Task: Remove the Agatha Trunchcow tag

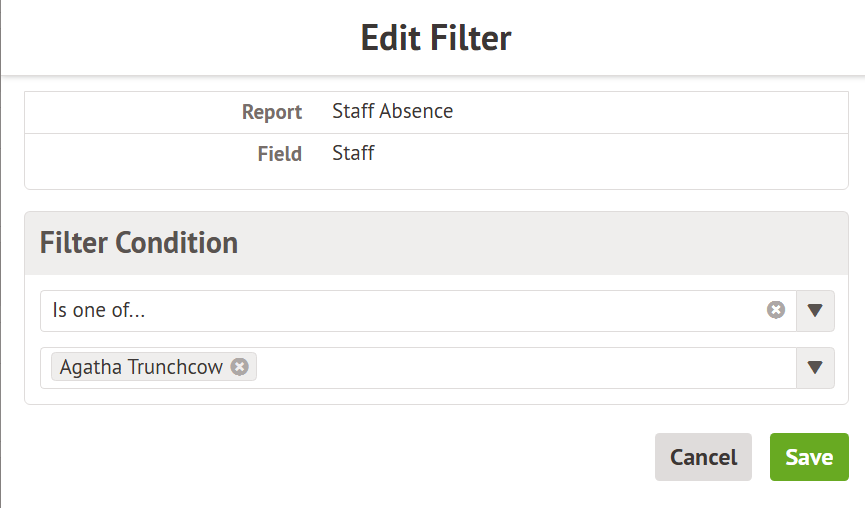Action: tap(239, 367)
